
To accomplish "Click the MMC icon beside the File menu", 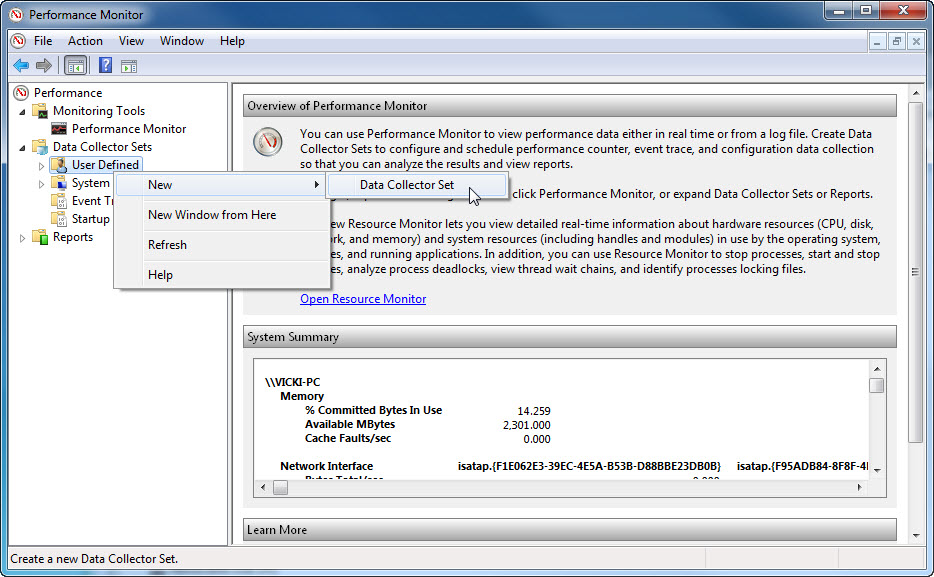I will pyautogui.click(x=18, y=40).
